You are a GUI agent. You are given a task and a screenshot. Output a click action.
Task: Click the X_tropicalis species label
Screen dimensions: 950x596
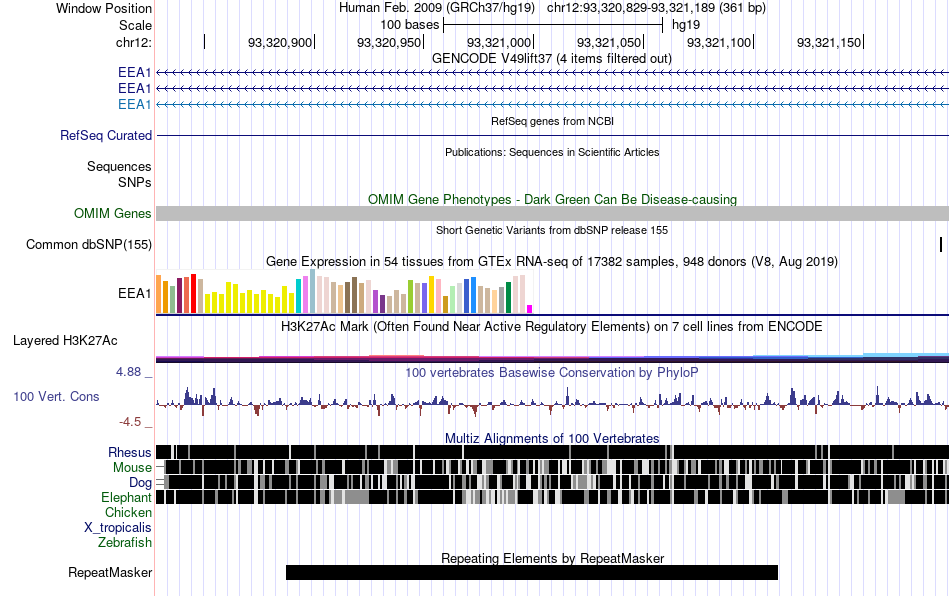[118, 527]
